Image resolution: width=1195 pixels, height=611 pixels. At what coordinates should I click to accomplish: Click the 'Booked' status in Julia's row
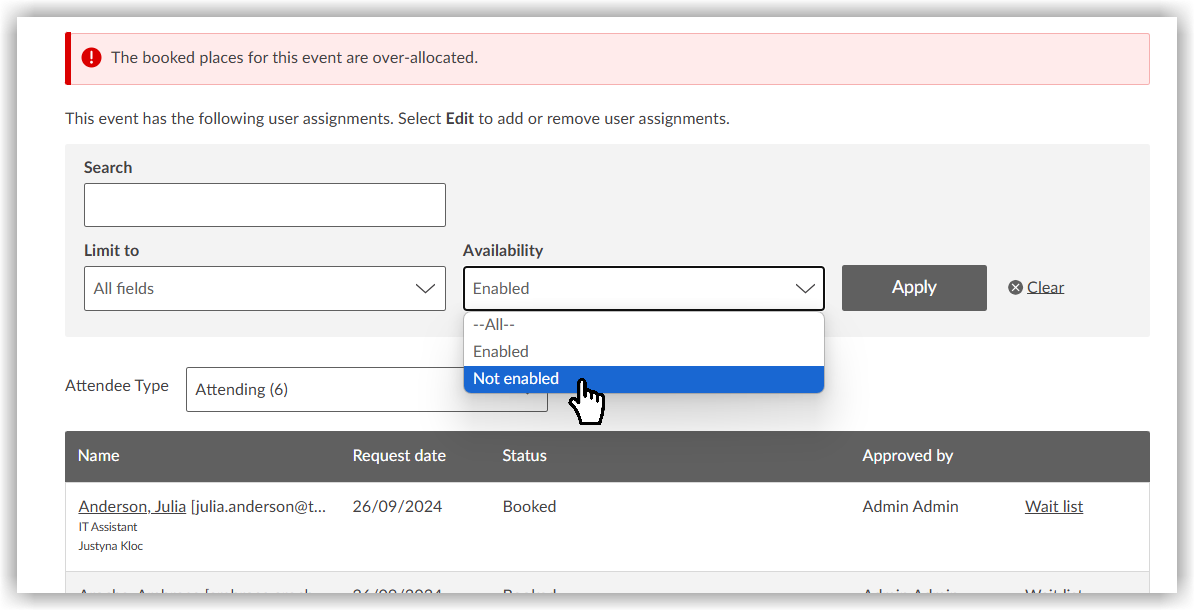point(529,507)
